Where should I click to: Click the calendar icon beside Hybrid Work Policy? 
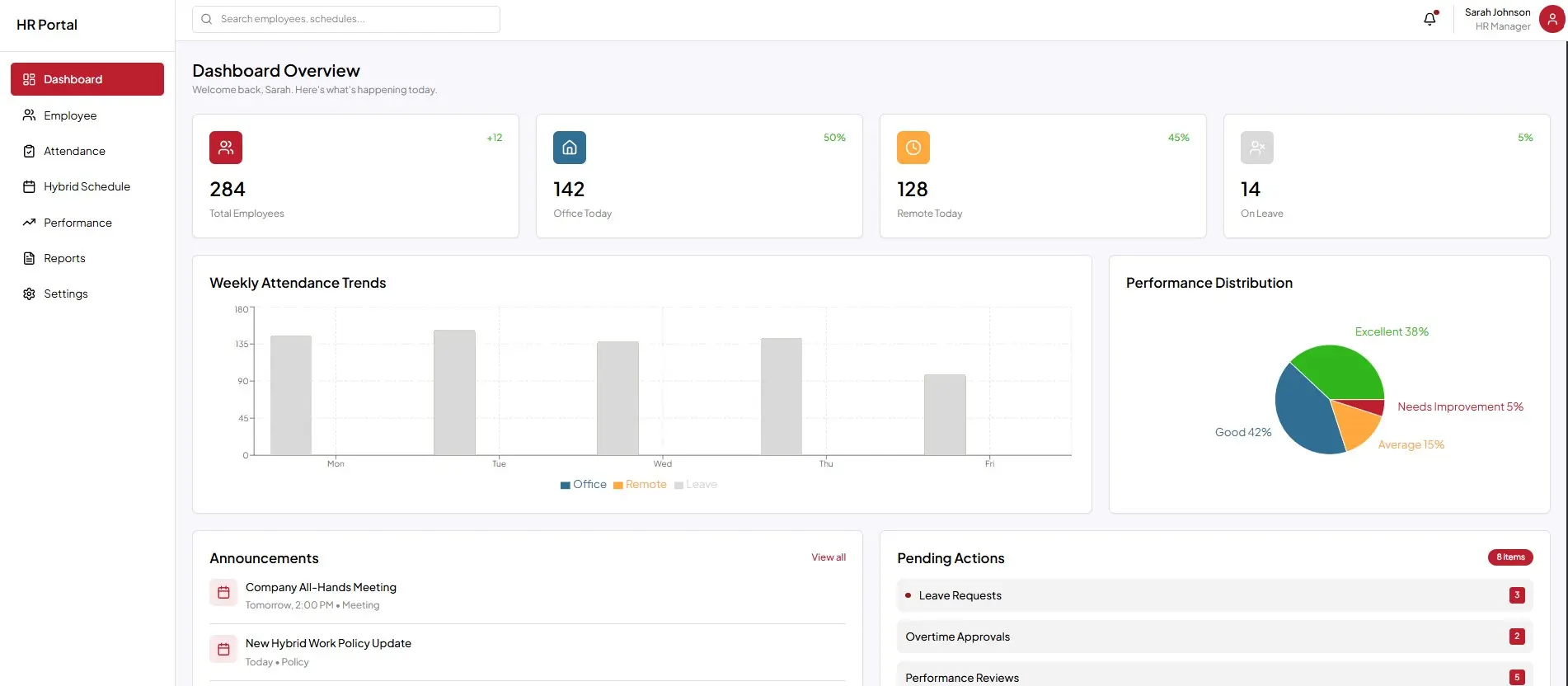(223, 650)
